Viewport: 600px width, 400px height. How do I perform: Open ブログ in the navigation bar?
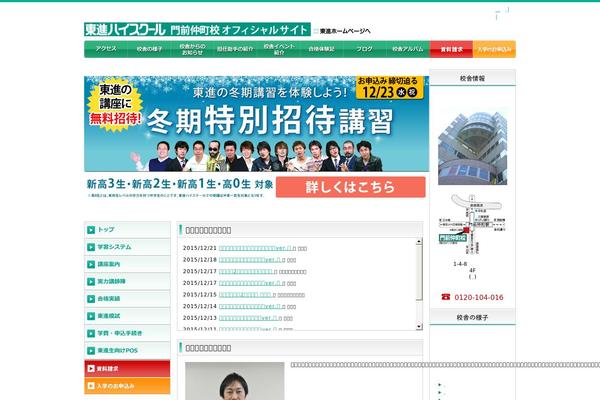[364, 49]
